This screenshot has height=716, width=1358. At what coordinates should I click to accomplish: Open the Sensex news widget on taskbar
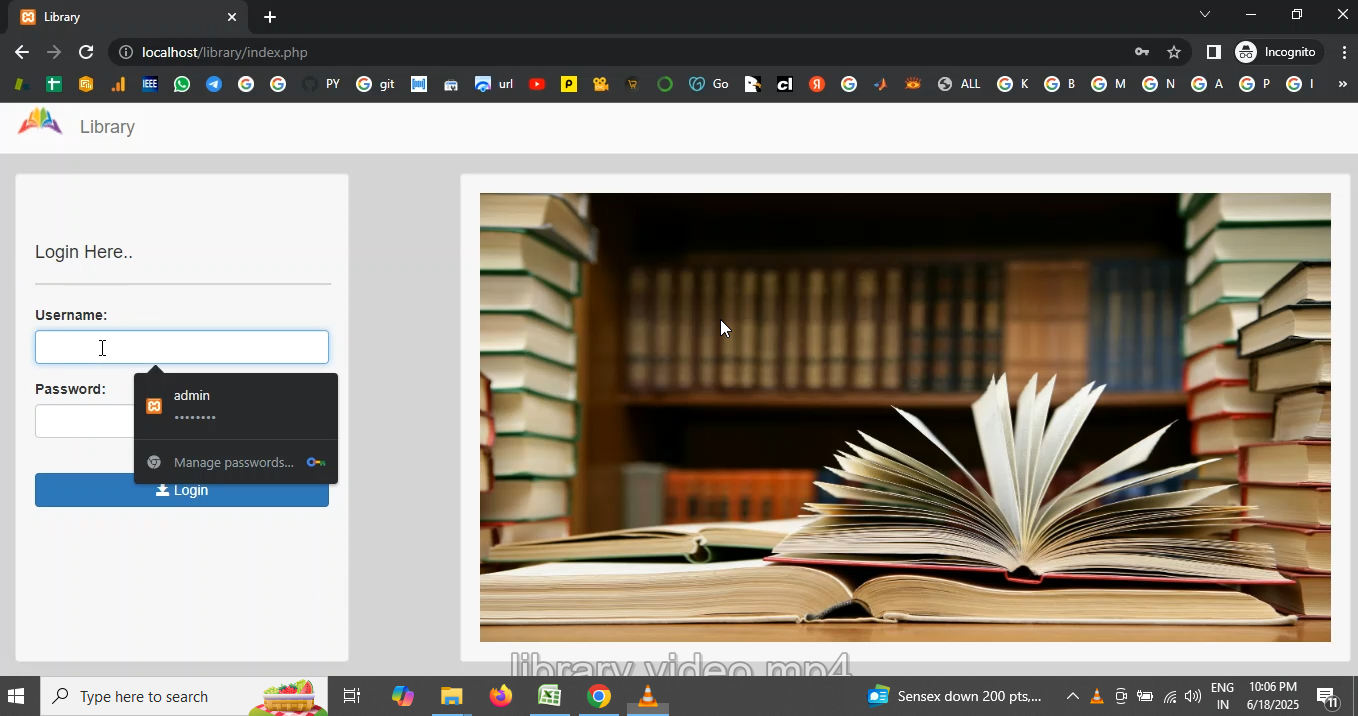[955, 696]
